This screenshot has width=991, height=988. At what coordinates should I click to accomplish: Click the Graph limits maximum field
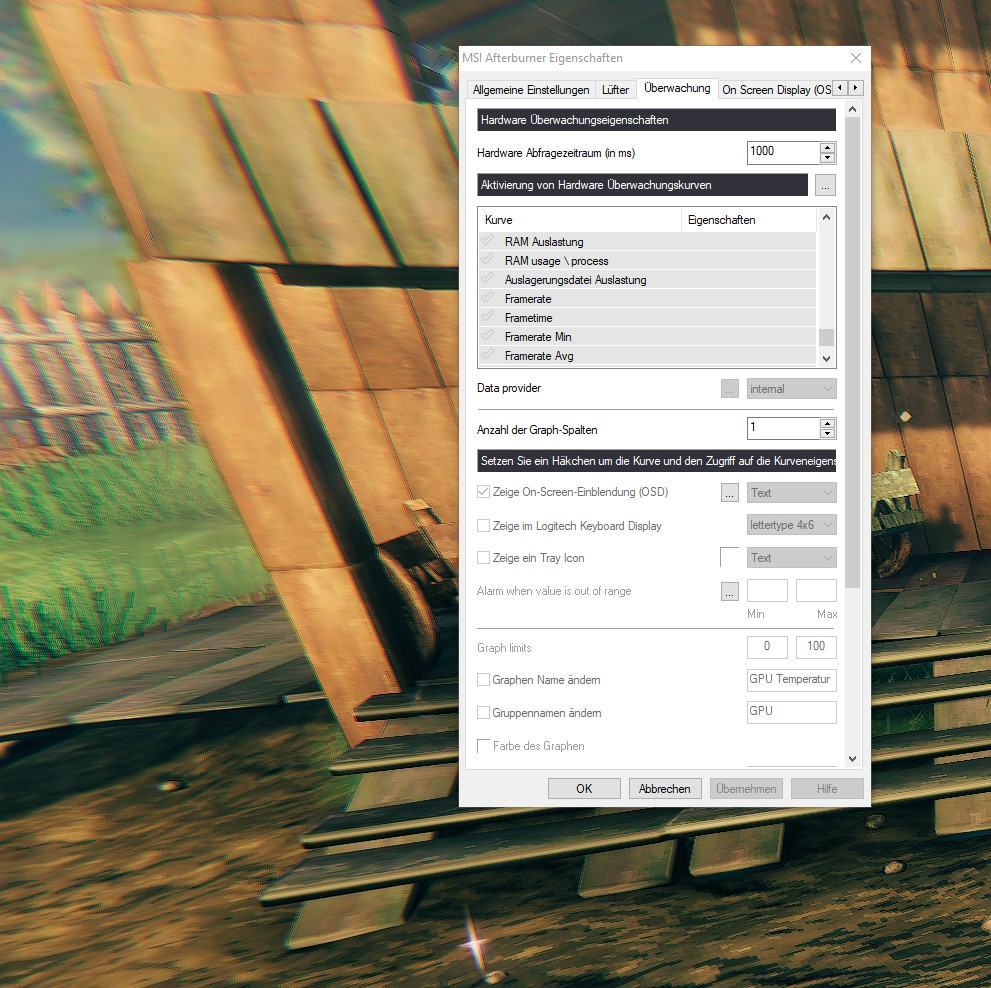816,647
